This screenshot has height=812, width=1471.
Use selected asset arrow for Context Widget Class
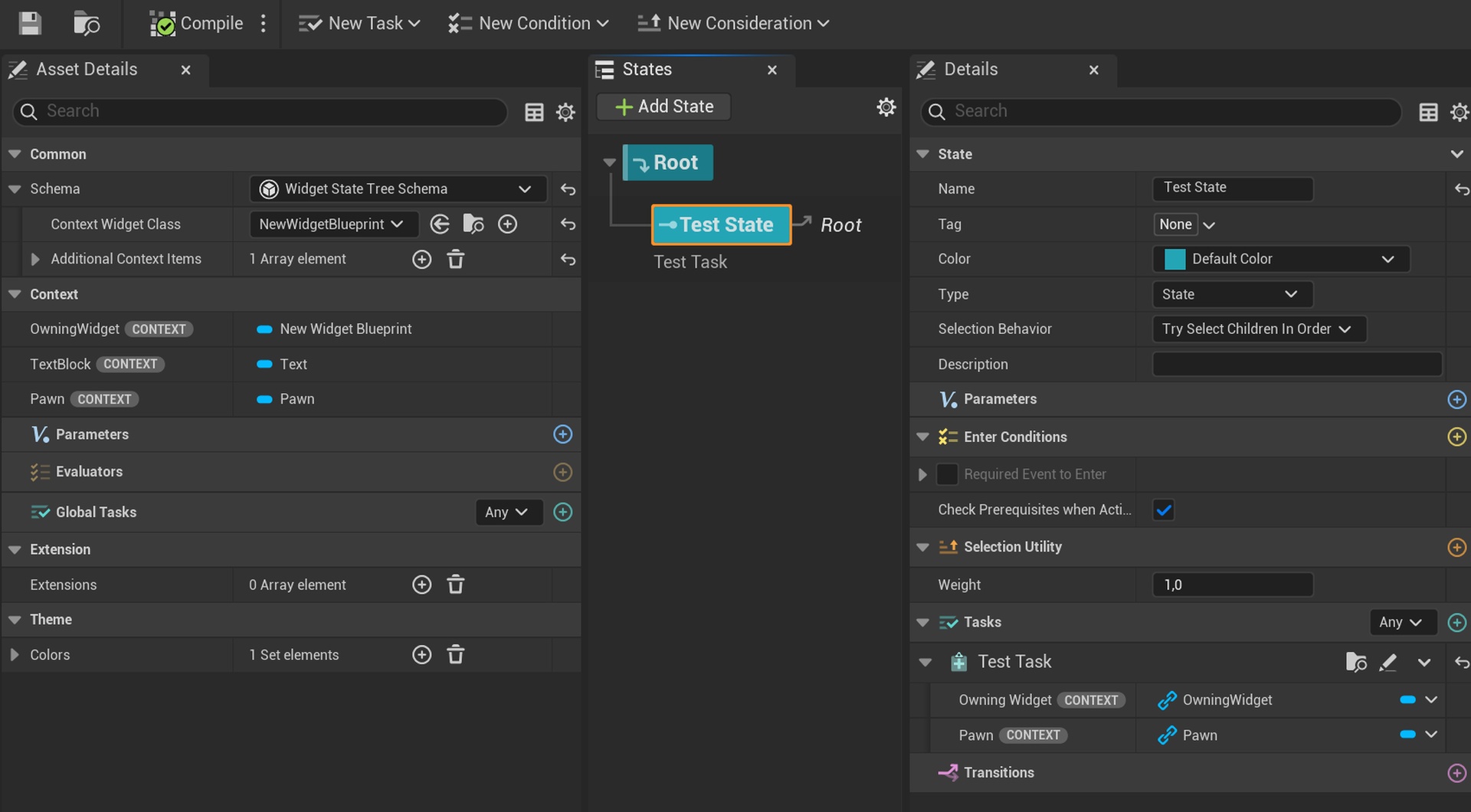pyautogui.click(x=440, y=224)
